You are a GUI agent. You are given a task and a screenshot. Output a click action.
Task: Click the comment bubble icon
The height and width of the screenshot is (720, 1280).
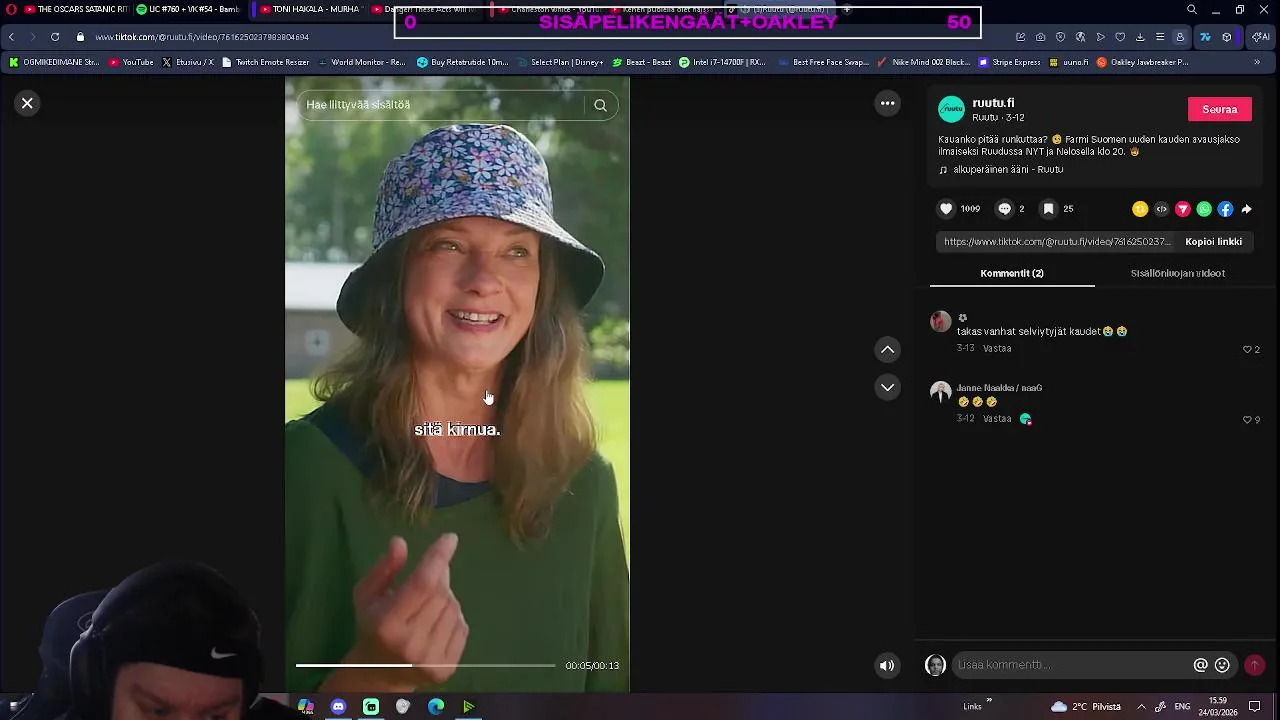pyautogui.click(x=1004, y=209)
